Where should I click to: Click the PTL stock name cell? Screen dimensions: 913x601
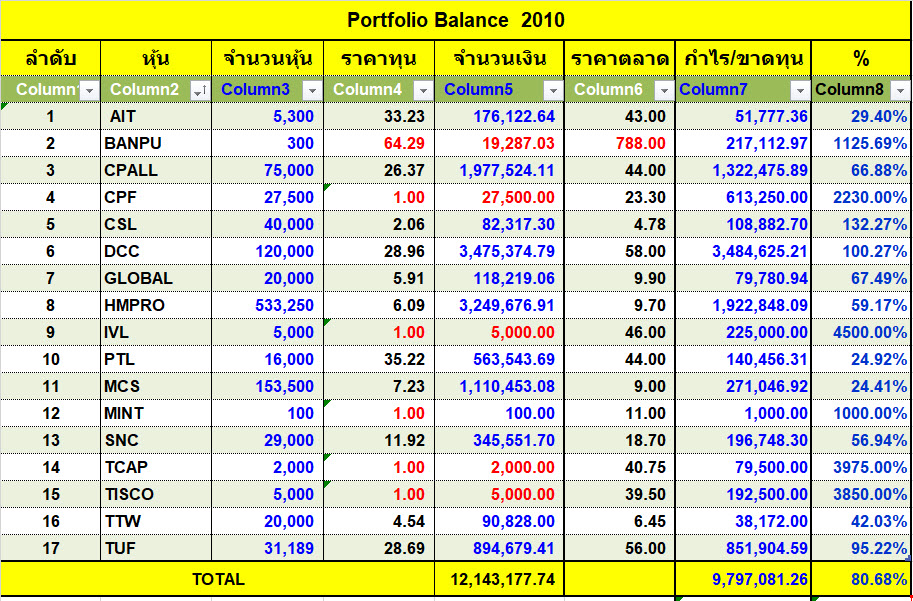click(156, 359)
